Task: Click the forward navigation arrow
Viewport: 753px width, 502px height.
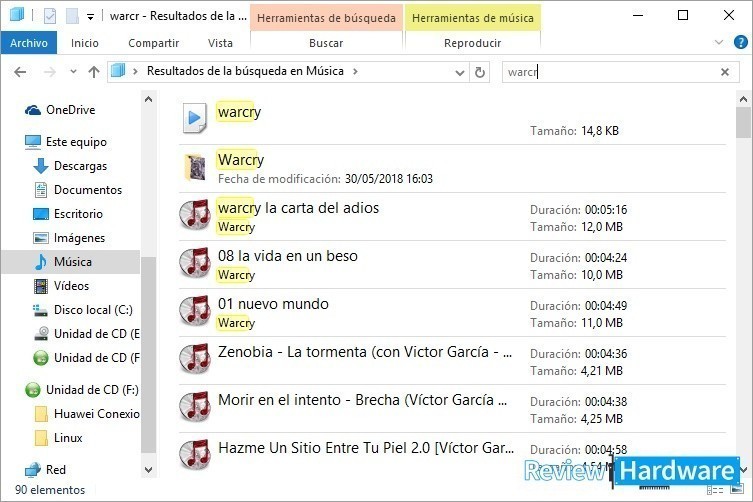Action: [50, 72]
